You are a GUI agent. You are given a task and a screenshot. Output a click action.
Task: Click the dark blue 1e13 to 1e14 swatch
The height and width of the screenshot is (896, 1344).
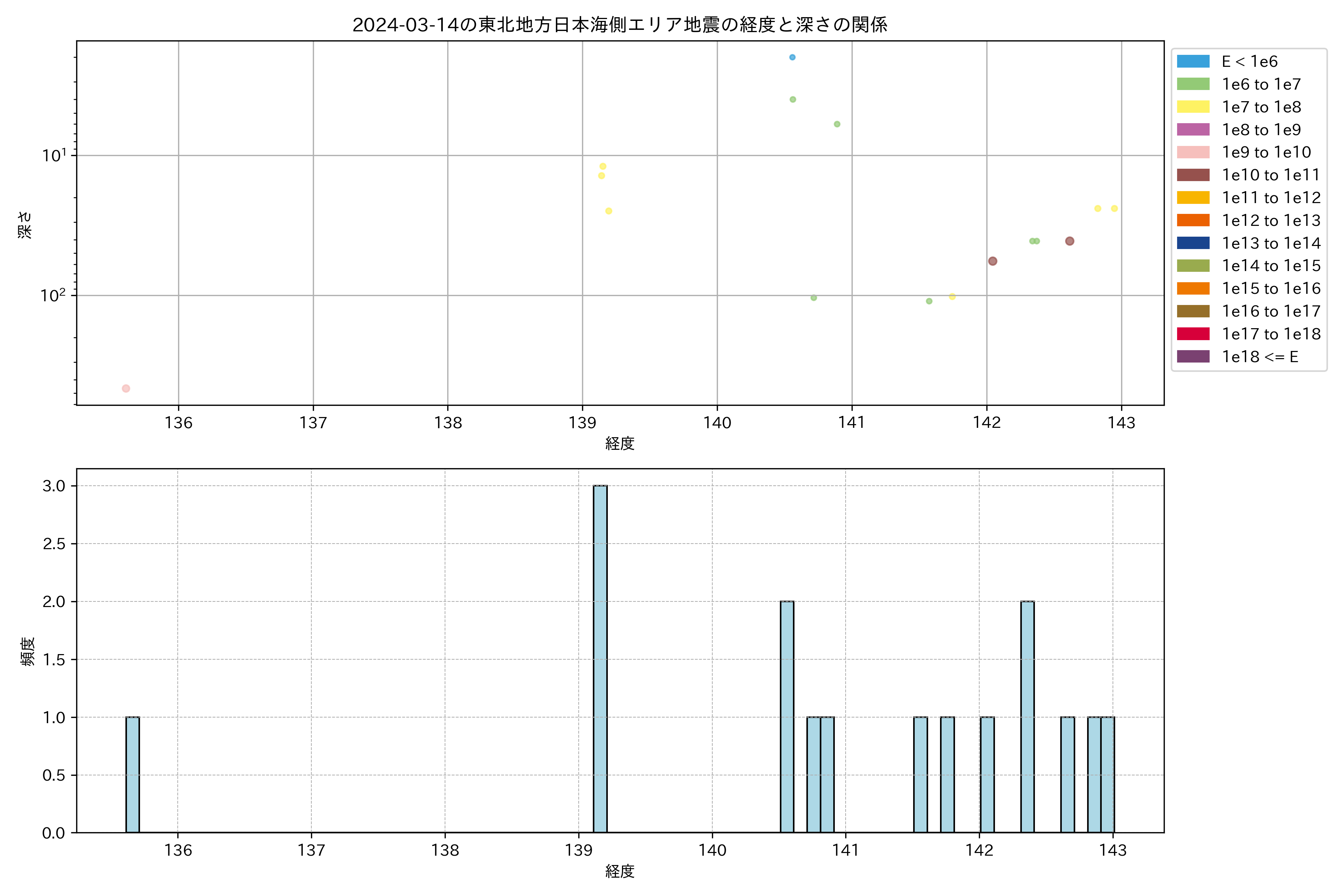click(1192, 243)
